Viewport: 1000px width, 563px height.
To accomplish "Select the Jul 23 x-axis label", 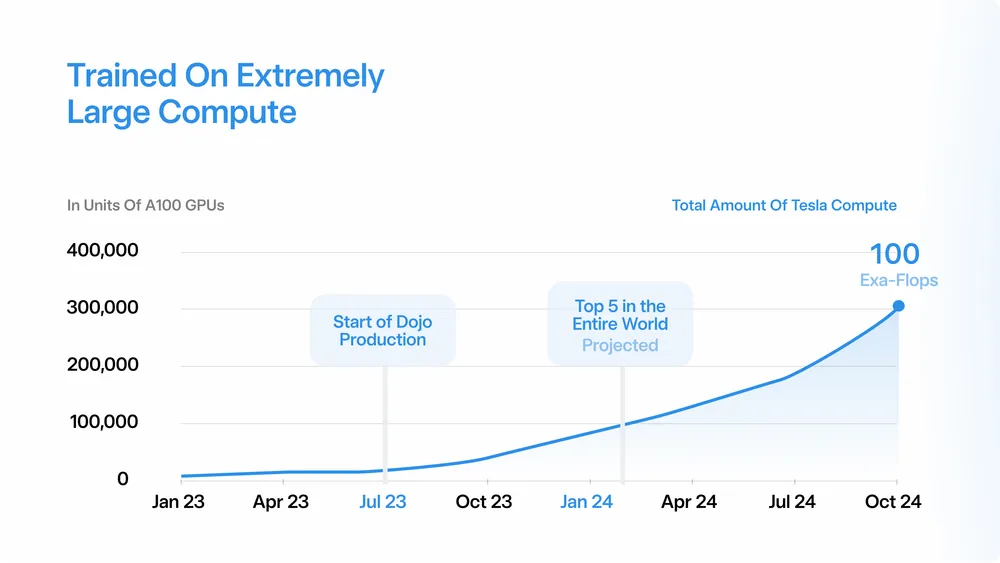I will (383, 502).
